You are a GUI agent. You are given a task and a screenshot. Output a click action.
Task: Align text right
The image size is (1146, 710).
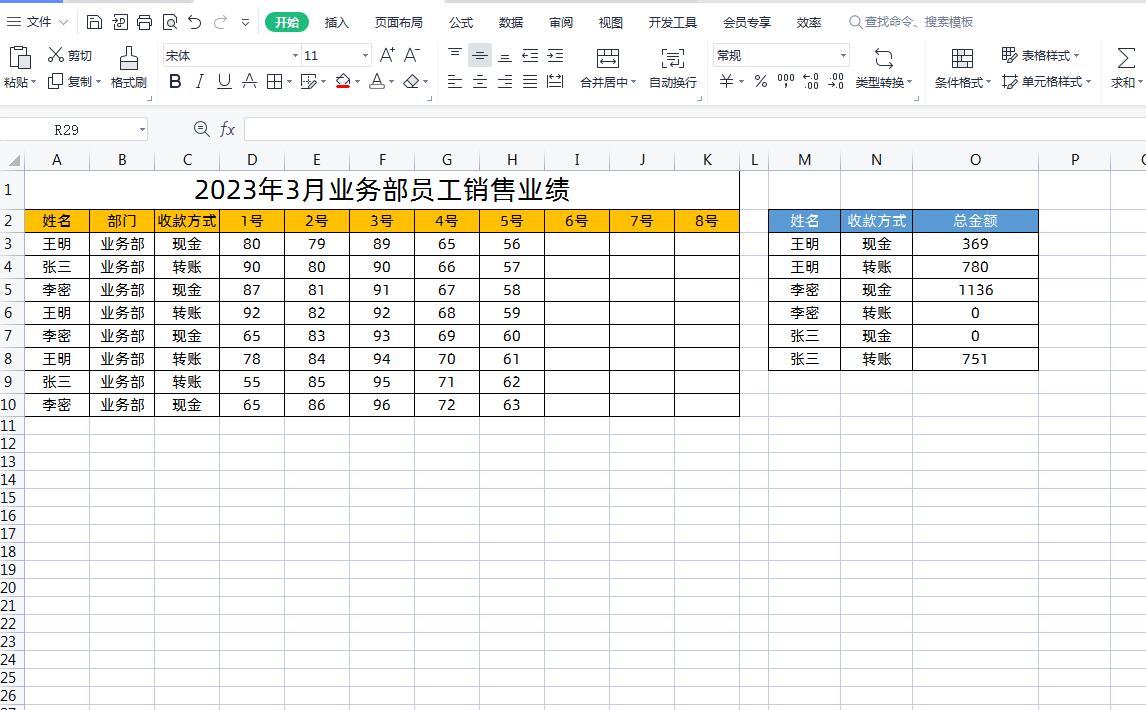[x=504, y=81]
